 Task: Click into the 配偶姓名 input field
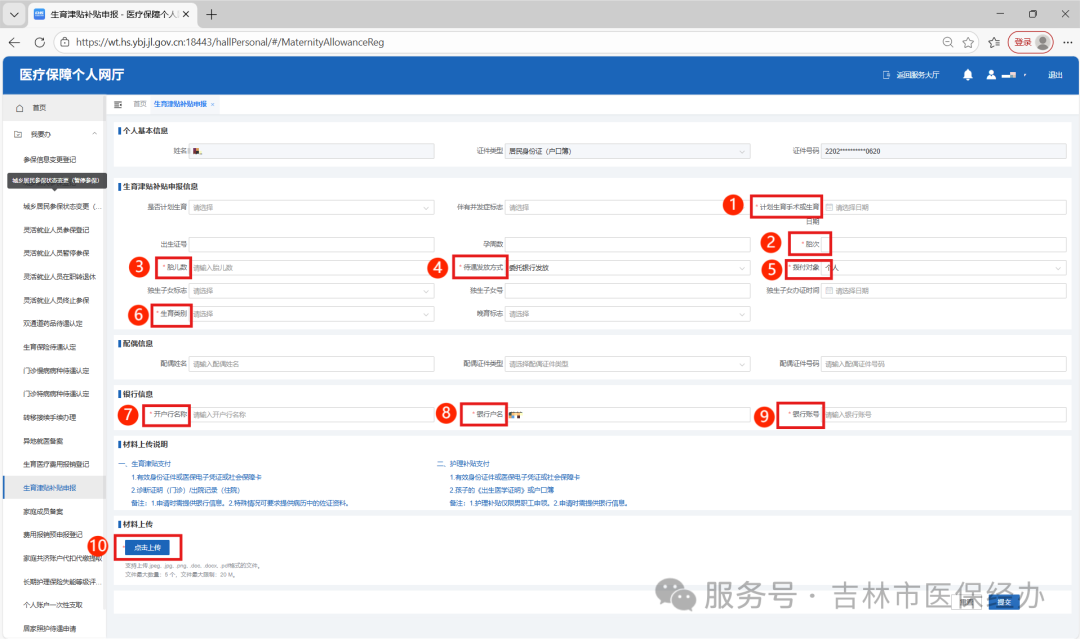311,364
